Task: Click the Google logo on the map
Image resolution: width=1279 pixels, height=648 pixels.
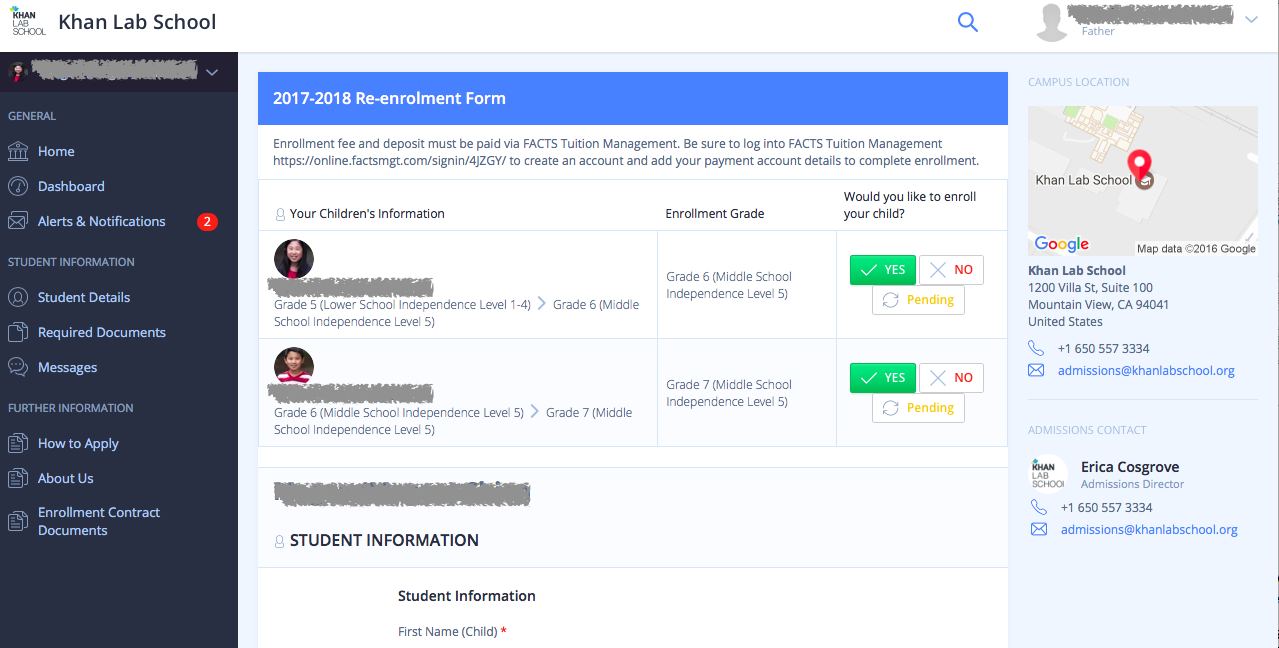Action: pos(1061,244)
